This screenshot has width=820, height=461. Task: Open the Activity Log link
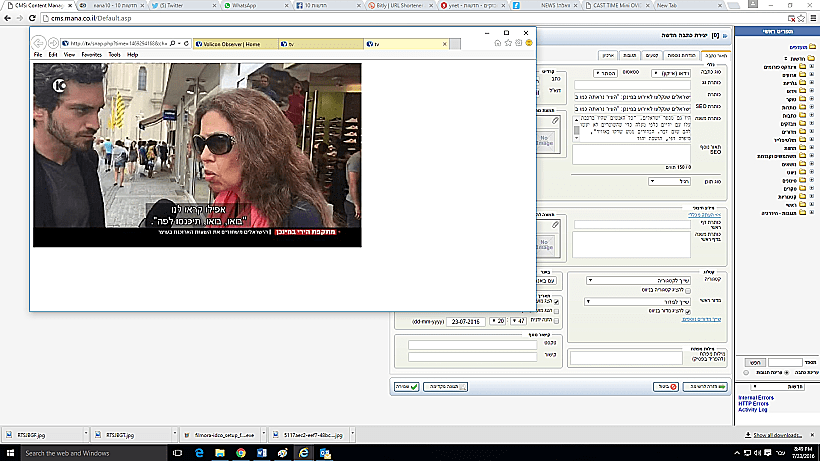[x=752, y=410]
